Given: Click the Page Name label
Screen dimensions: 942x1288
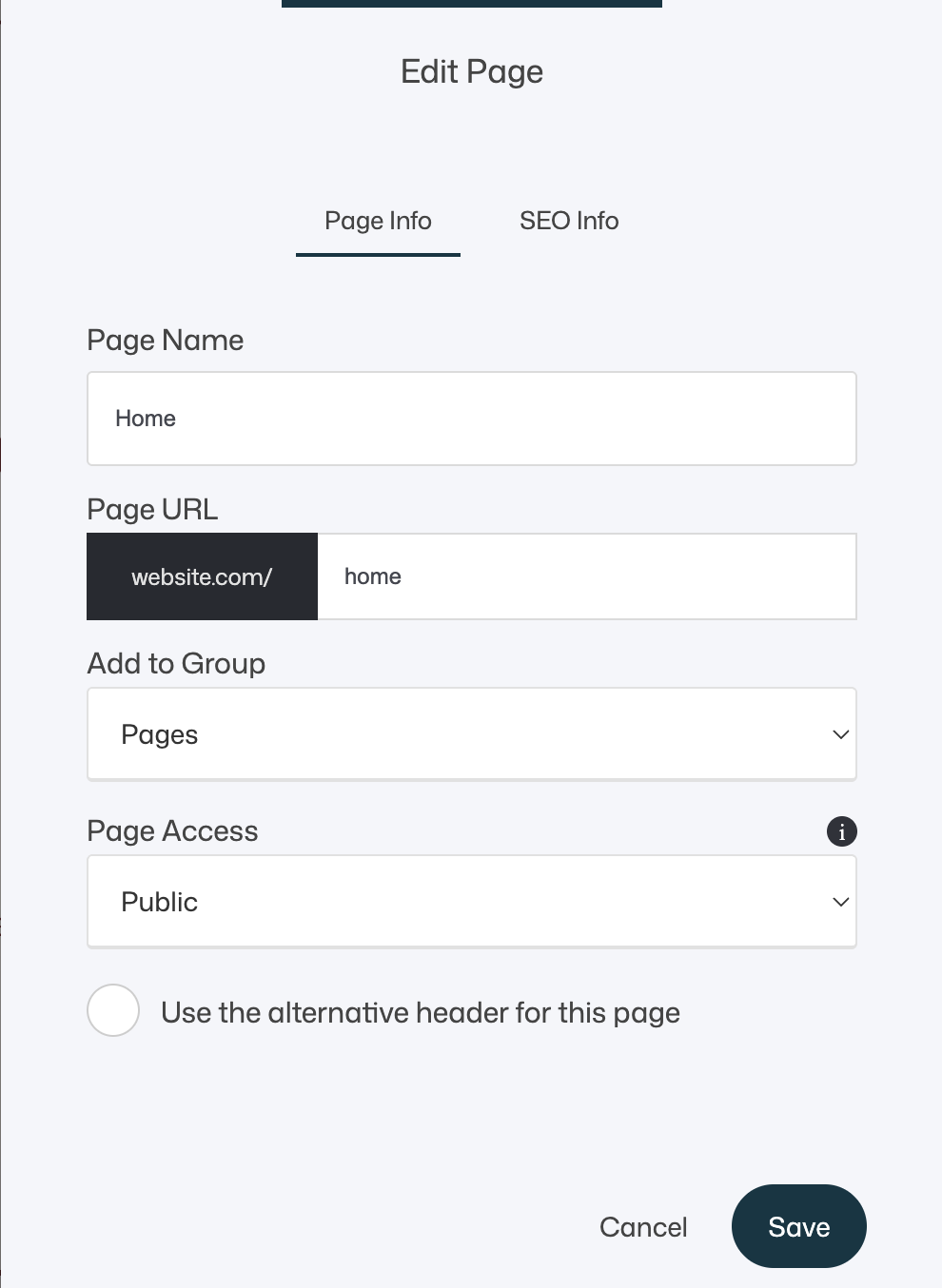Looking at the screenshot, I should point(166,341).
